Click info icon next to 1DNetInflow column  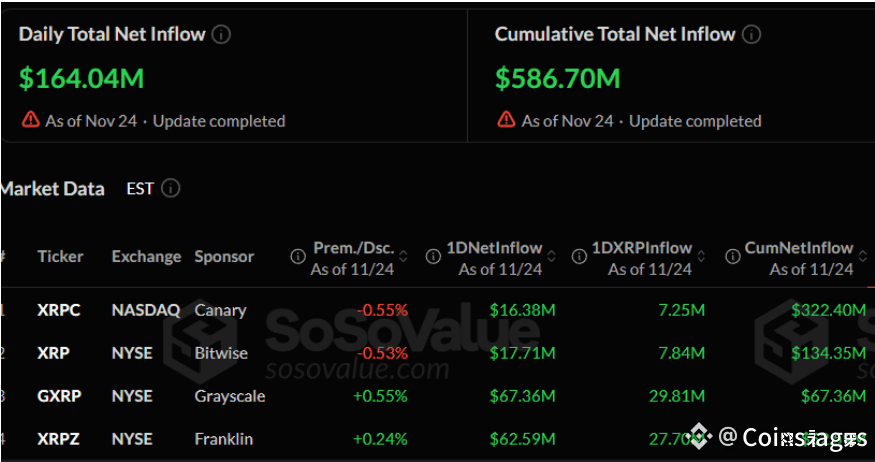[x=432, y=257]
